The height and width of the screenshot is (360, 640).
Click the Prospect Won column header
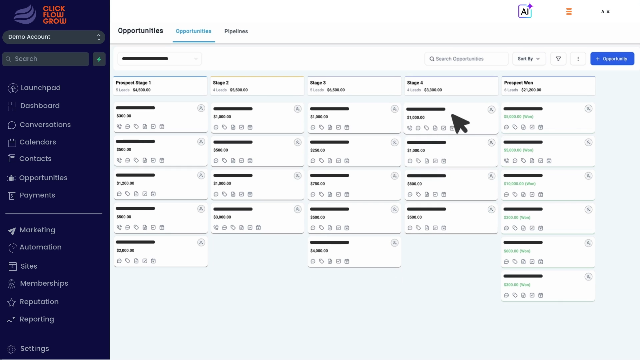(548, 86)
